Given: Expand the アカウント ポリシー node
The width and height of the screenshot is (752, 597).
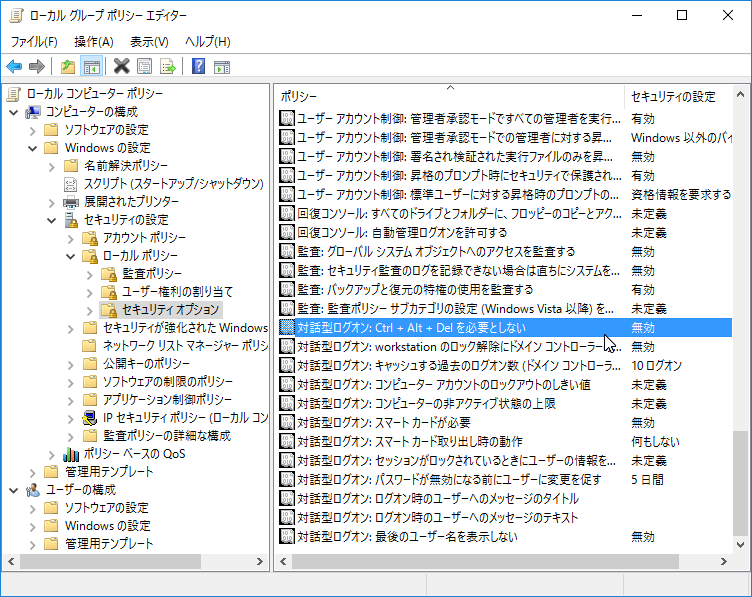Looking at the screenshot, I should [x=71, y=239].
